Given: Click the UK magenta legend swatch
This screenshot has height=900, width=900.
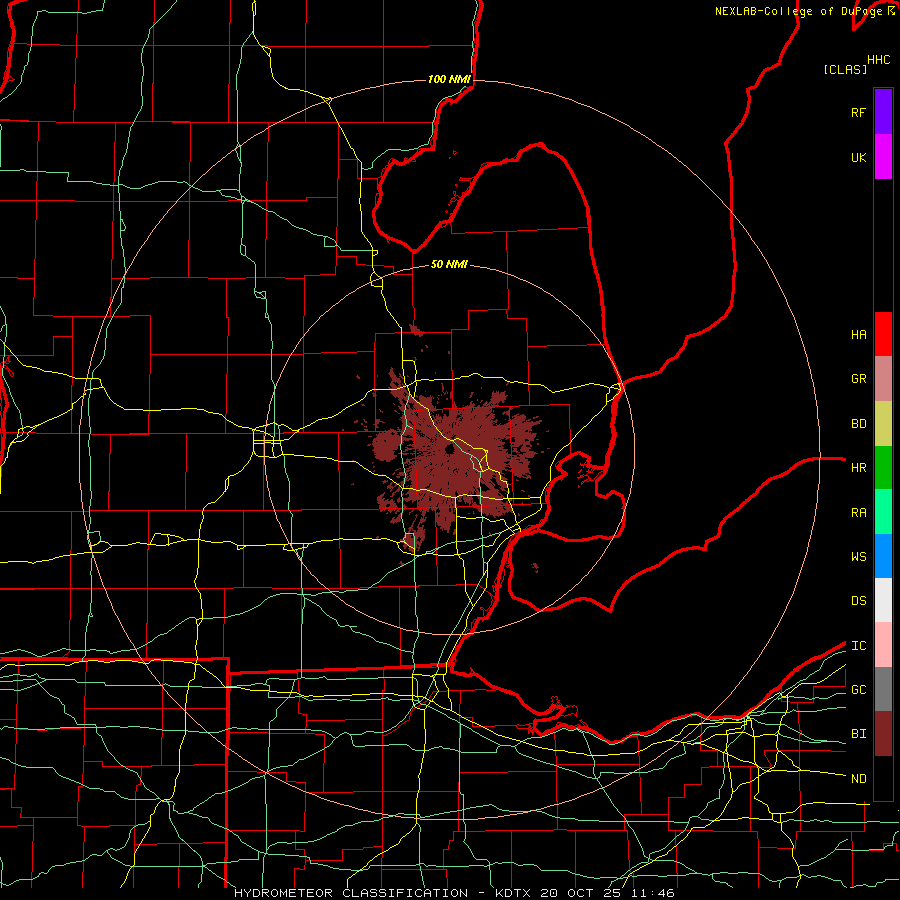Looking at the screenshot, I should [x=883, y=157].
